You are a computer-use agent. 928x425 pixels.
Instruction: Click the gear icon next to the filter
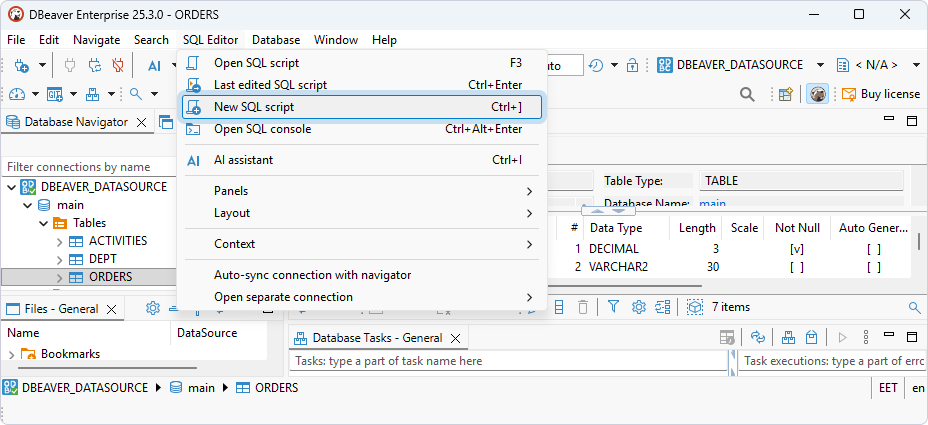(639, 307)
